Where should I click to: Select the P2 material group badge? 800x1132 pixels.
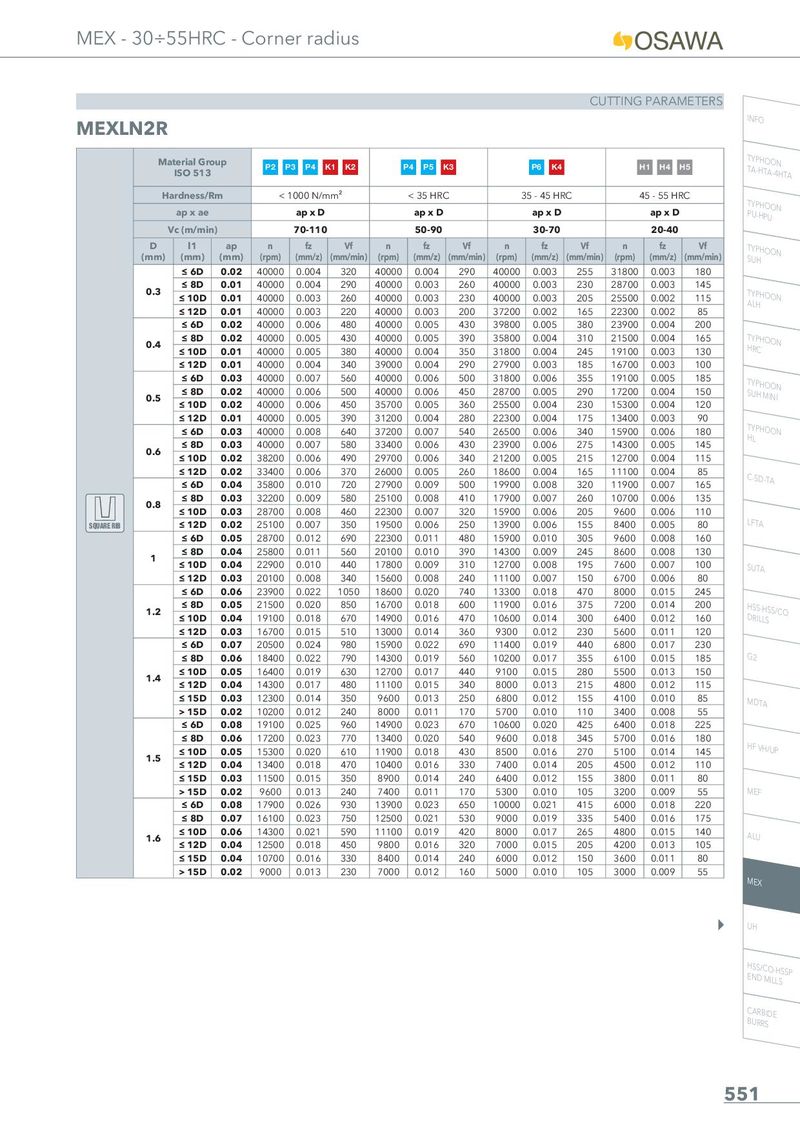[270, 167]
